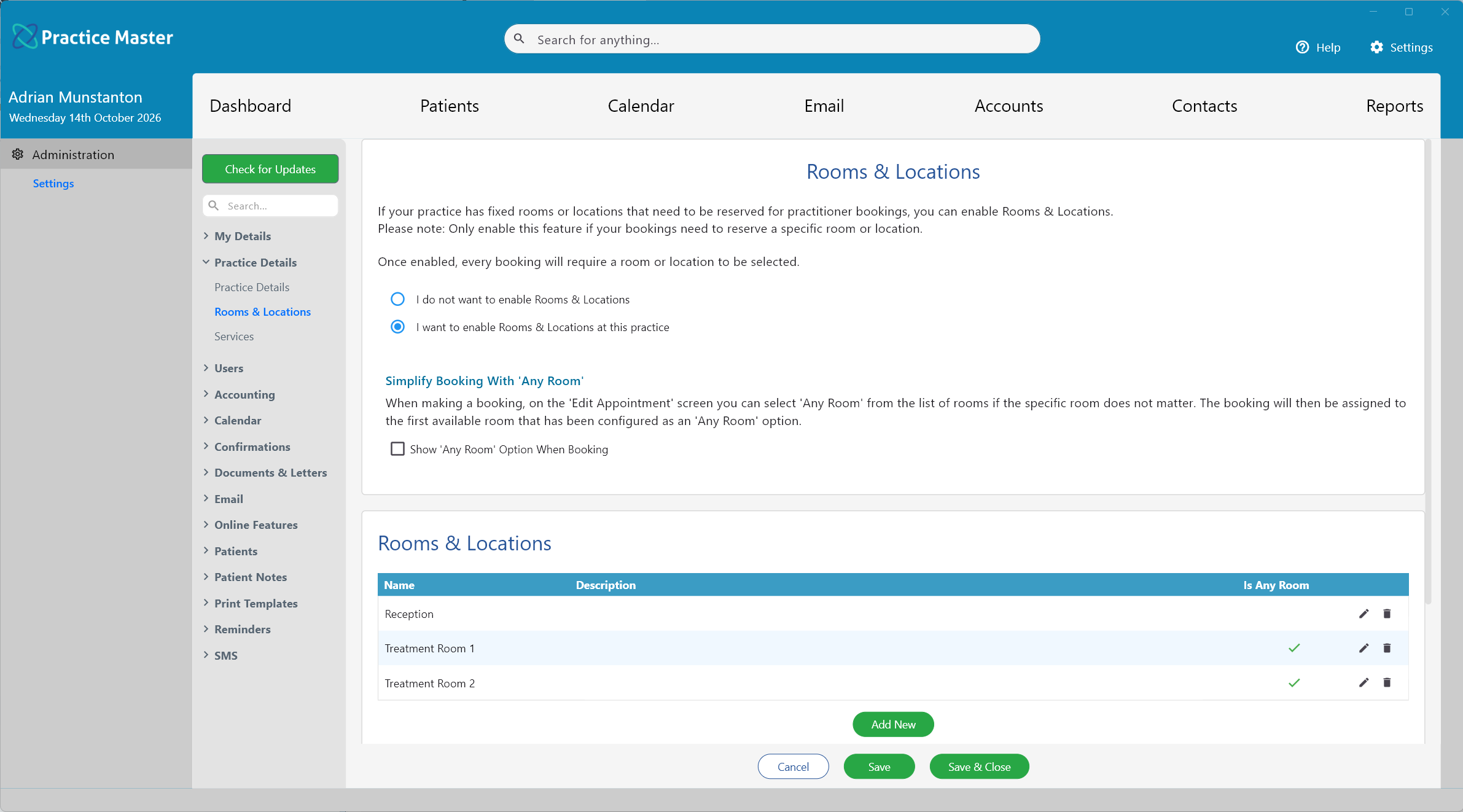Click the content panel vertical scrollbar
This screenshot has height=812, width=1463.
(x=1429, y=372)
